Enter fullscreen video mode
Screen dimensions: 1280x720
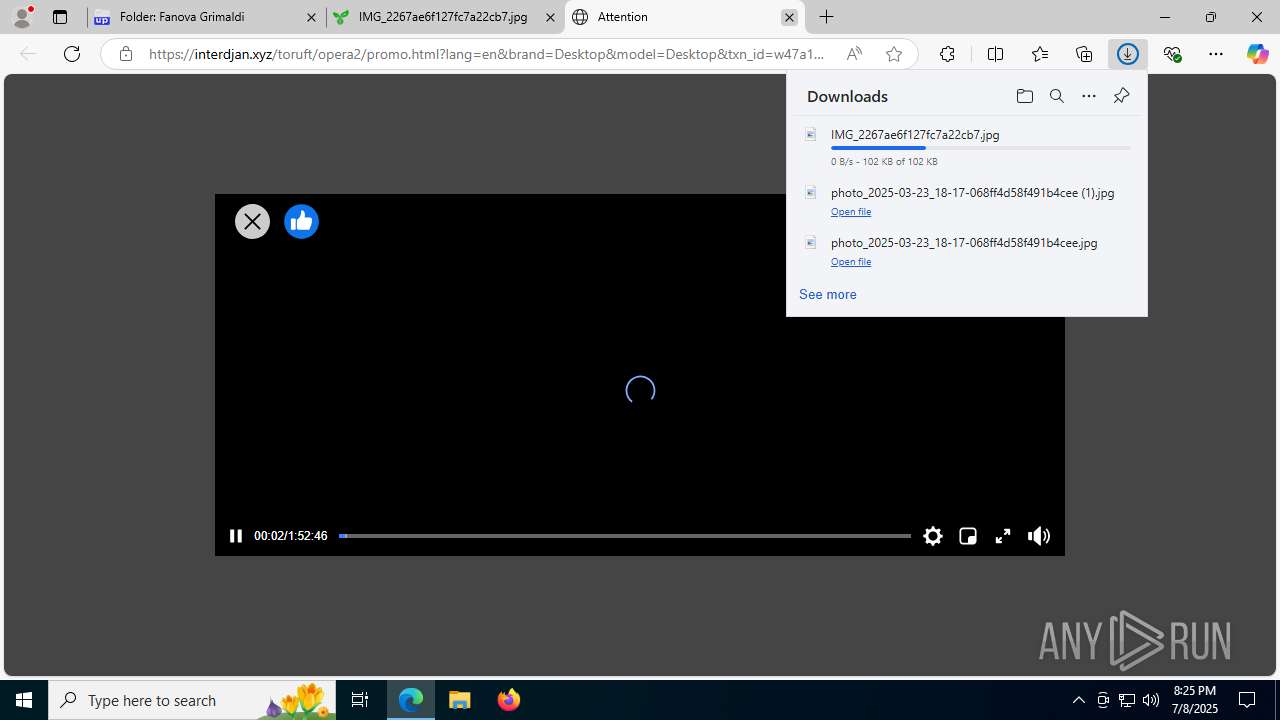tap(1003, 536)
